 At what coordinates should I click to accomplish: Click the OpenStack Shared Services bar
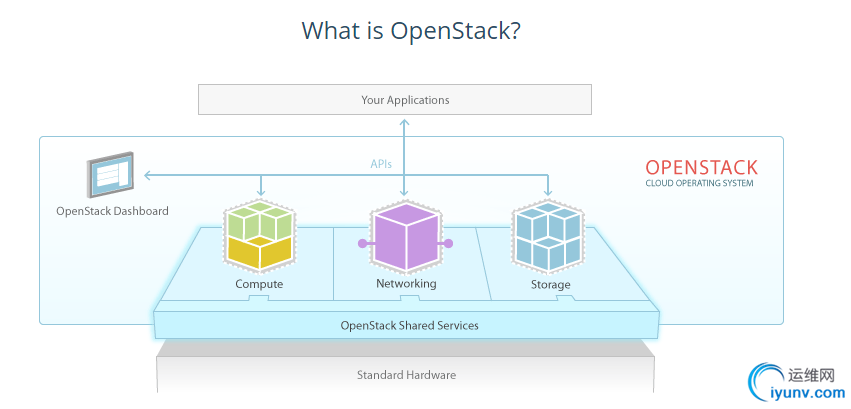tap(407, 325)
